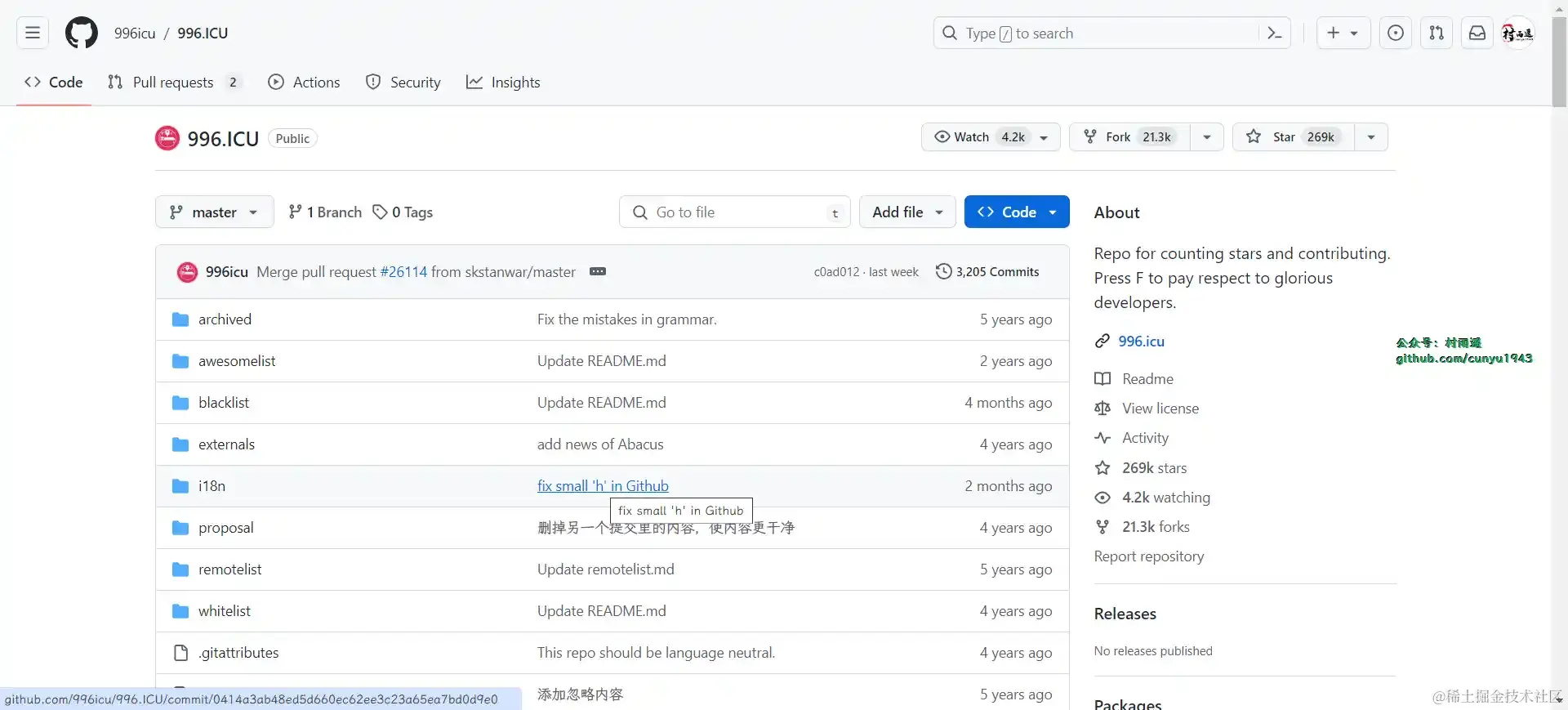
Task: Click the 996icu commit author avatar
Action: pyautogui.click(x=187, y=272)
